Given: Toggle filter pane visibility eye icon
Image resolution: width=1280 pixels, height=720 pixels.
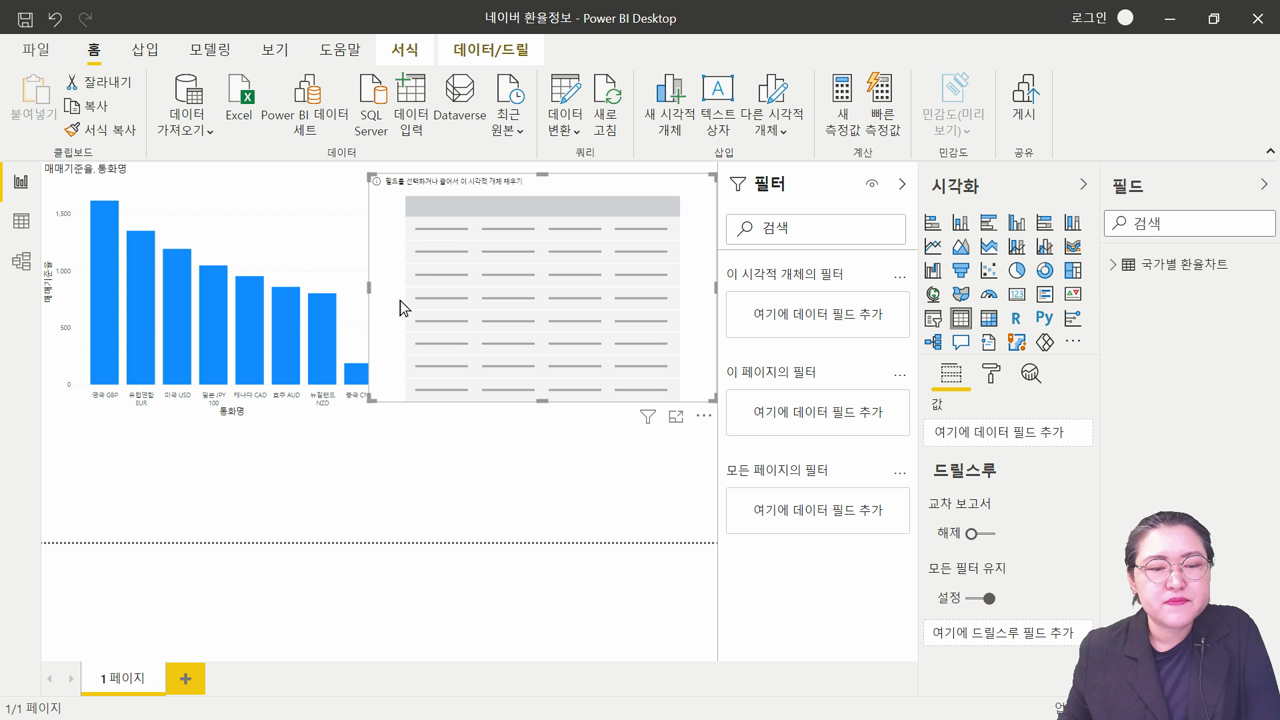Looking at the screenshot, I should coord(872,184).
